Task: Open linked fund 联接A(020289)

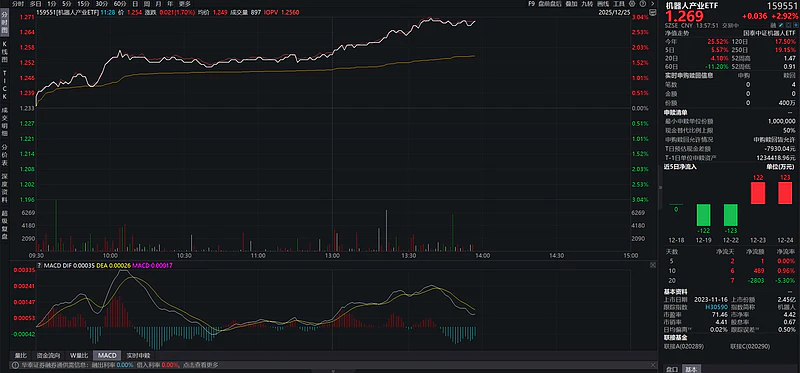Action: pyautogui.click(x=684, y=346)
